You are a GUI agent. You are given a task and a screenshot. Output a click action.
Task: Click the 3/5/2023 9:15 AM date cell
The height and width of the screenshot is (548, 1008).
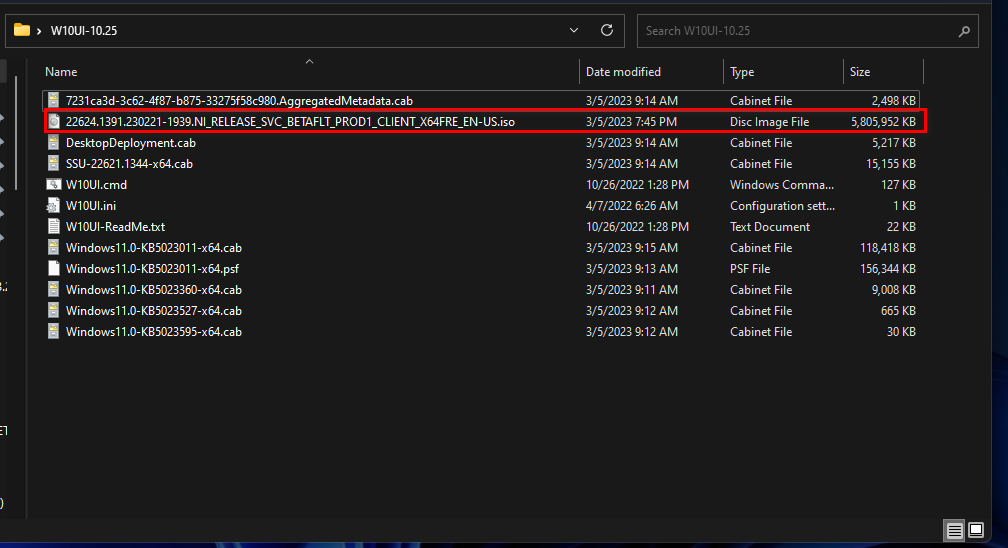point(631,248)
